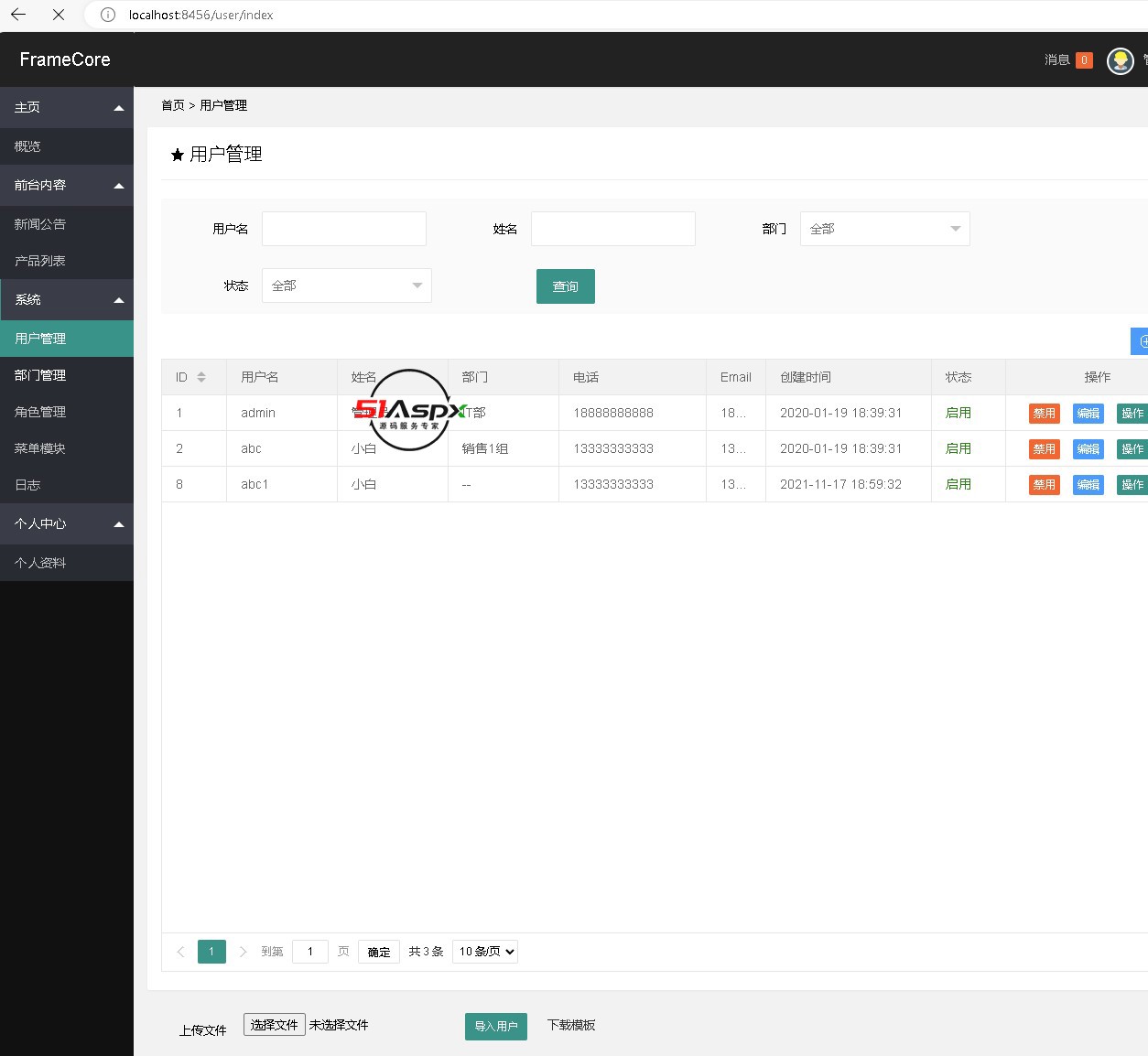Go to next page arrow in pagination
This screenshot has width=1148, height=1056.
click(243, 952)
